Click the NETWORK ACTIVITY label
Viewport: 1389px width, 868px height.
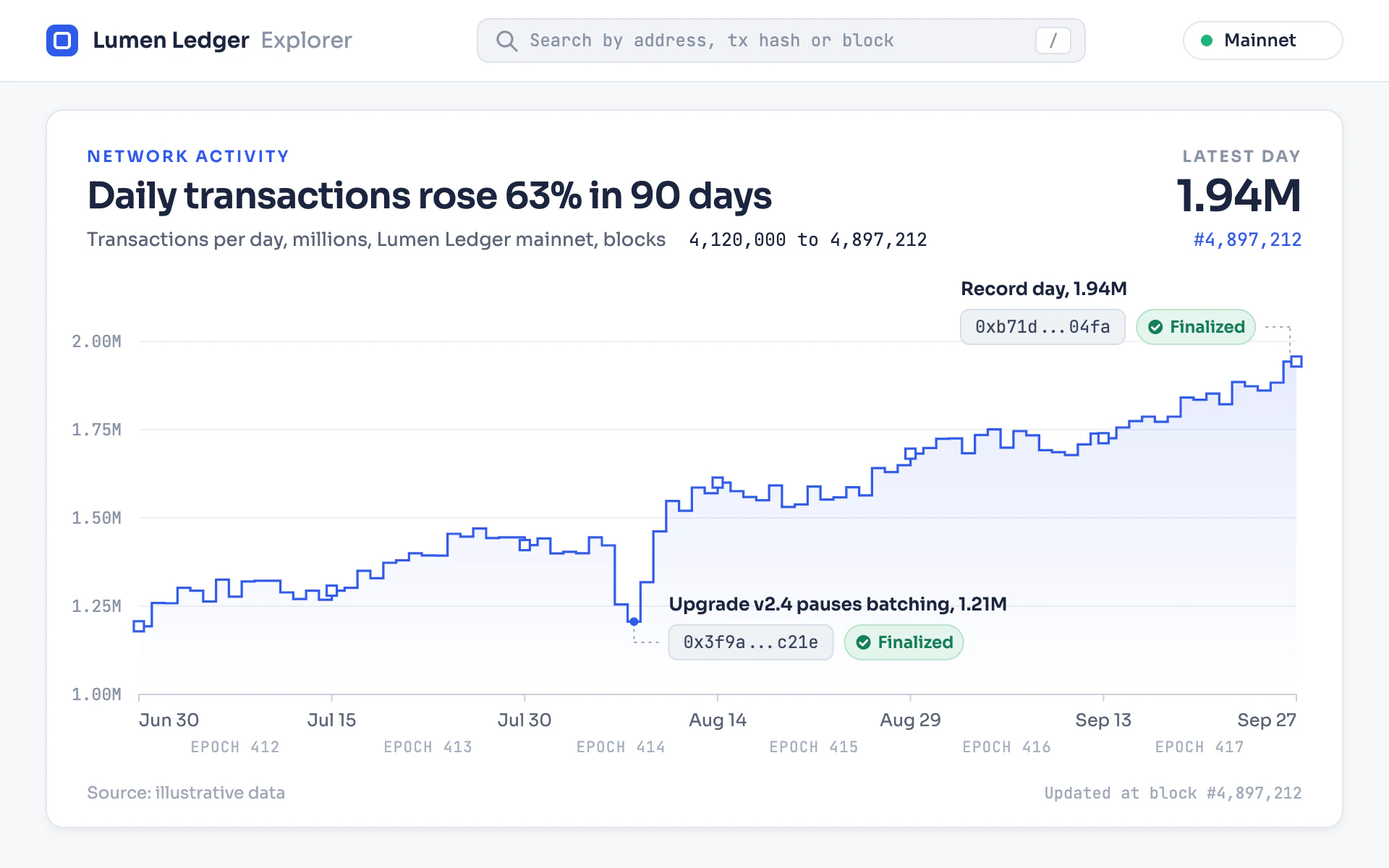[188, 156]
